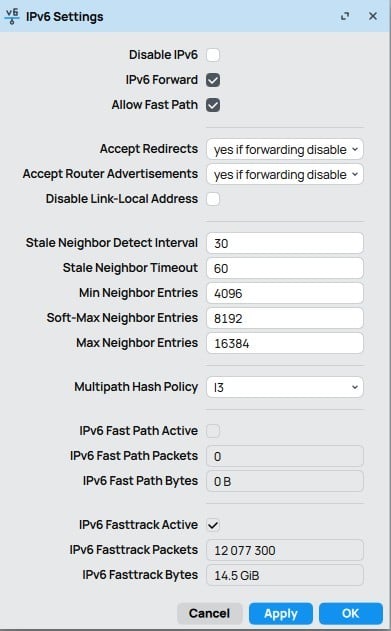Click Stale Neighbor Detect Interval field
Screen dimensions: 391x631
click(285, 243)
